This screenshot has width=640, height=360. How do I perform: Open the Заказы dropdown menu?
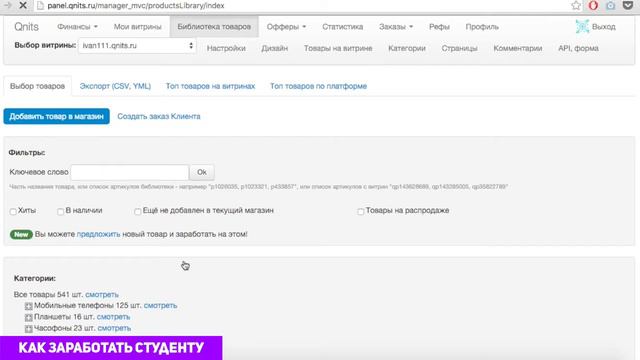(396, 27)
